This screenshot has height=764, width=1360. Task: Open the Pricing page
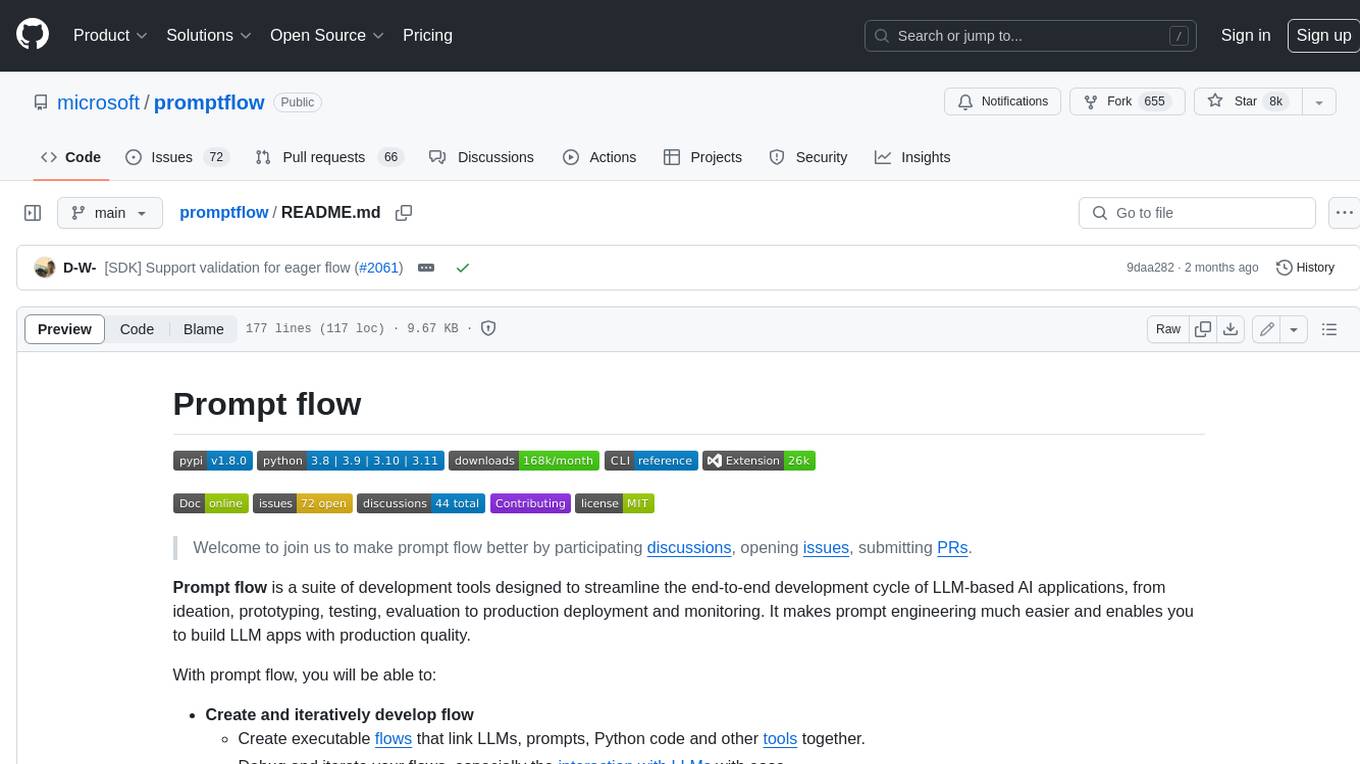(x=427, y=35)
